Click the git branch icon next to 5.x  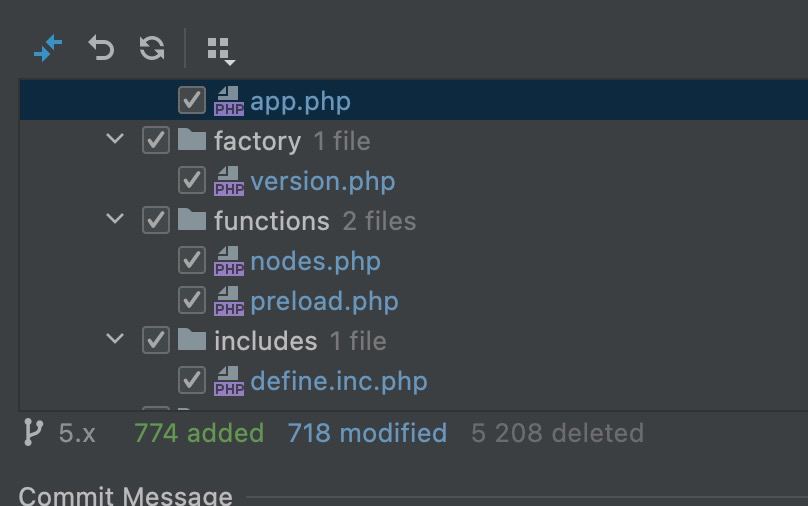33,432
